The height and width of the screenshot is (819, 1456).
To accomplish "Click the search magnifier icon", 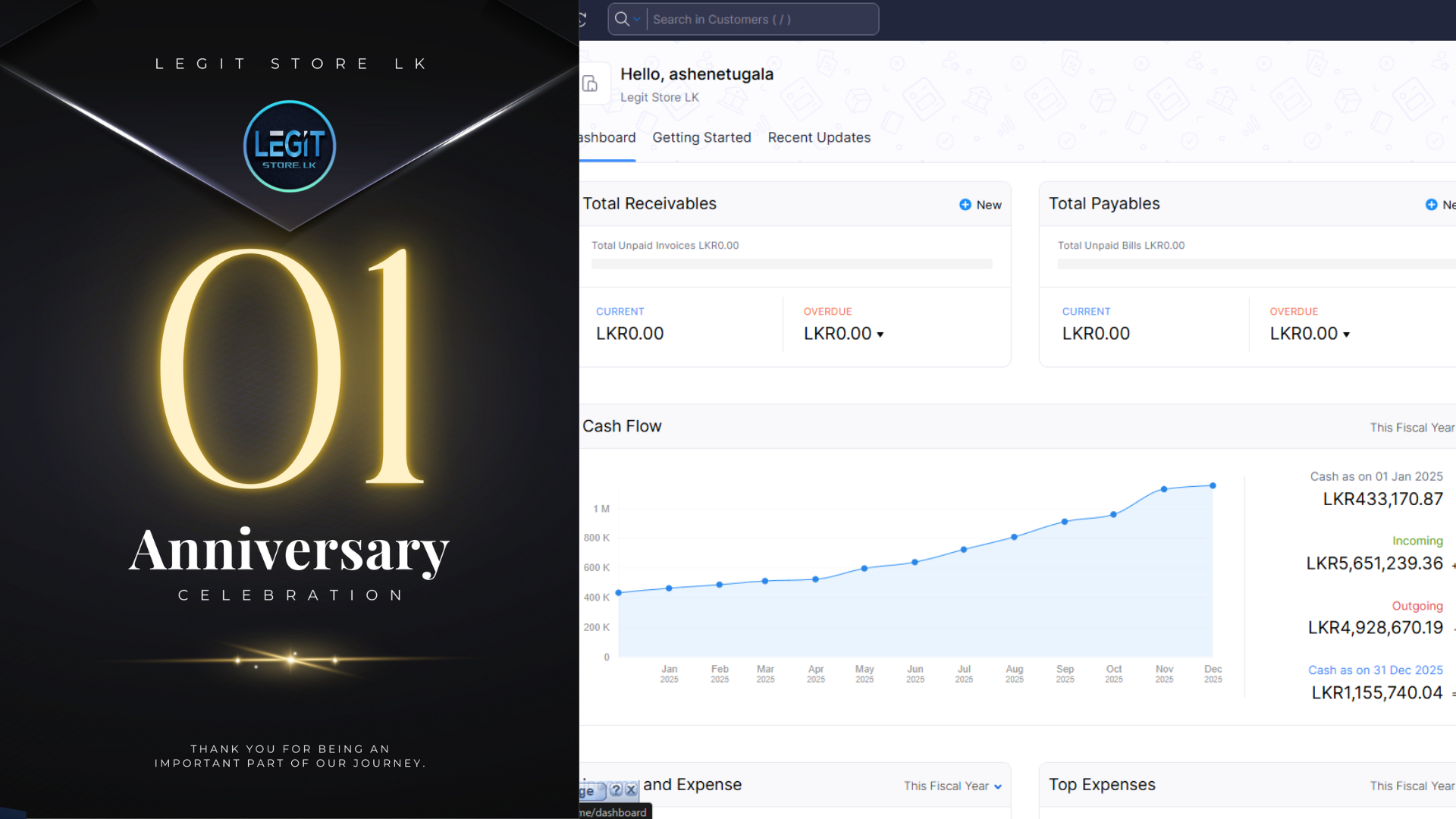I will pyautogui.click(x=622, y=20).
